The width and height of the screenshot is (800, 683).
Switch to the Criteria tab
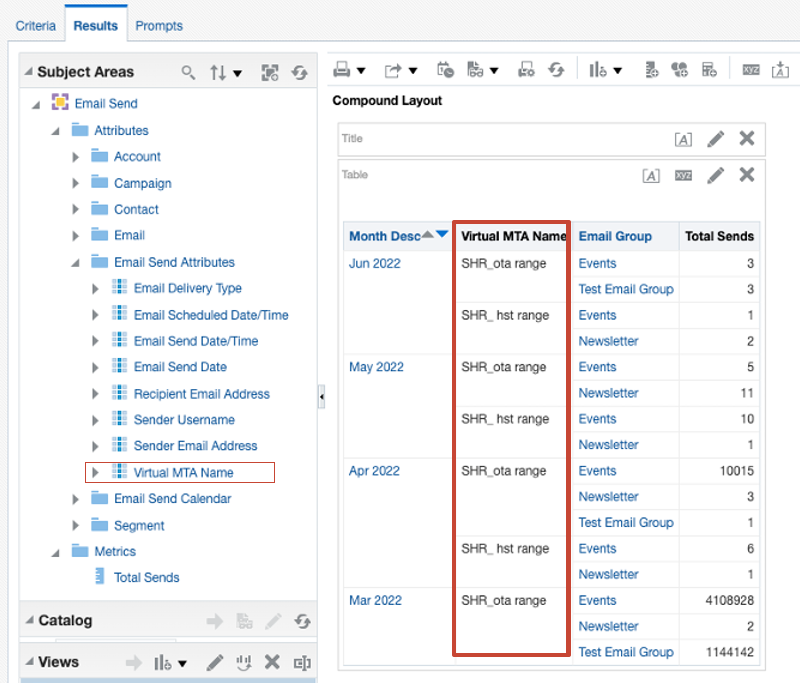pyautogui.click(x=35, y=25)
